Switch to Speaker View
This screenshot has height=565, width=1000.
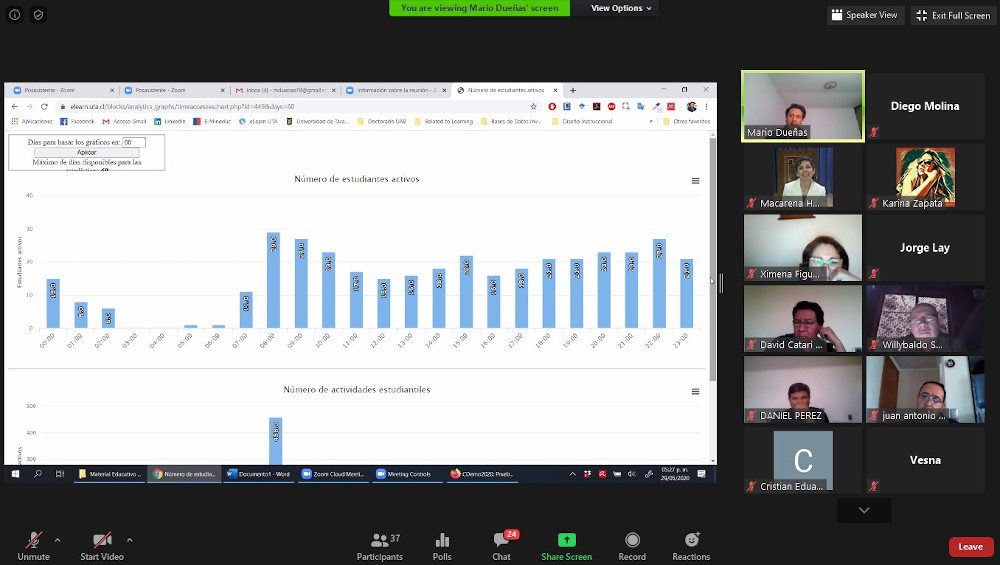pyautogui.click(x=864, y=15)
